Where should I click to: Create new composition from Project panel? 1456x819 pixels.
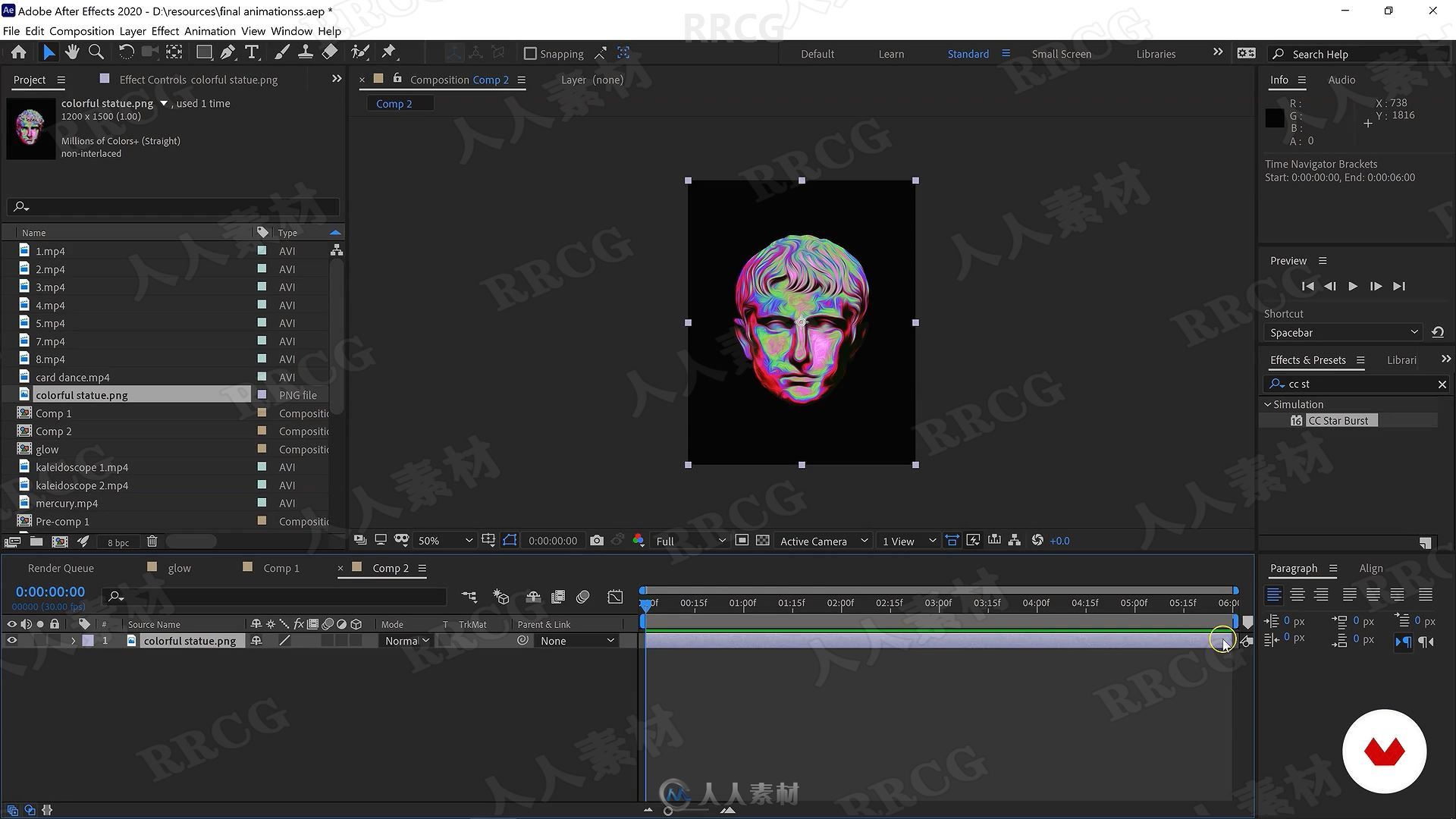(59, 541)
